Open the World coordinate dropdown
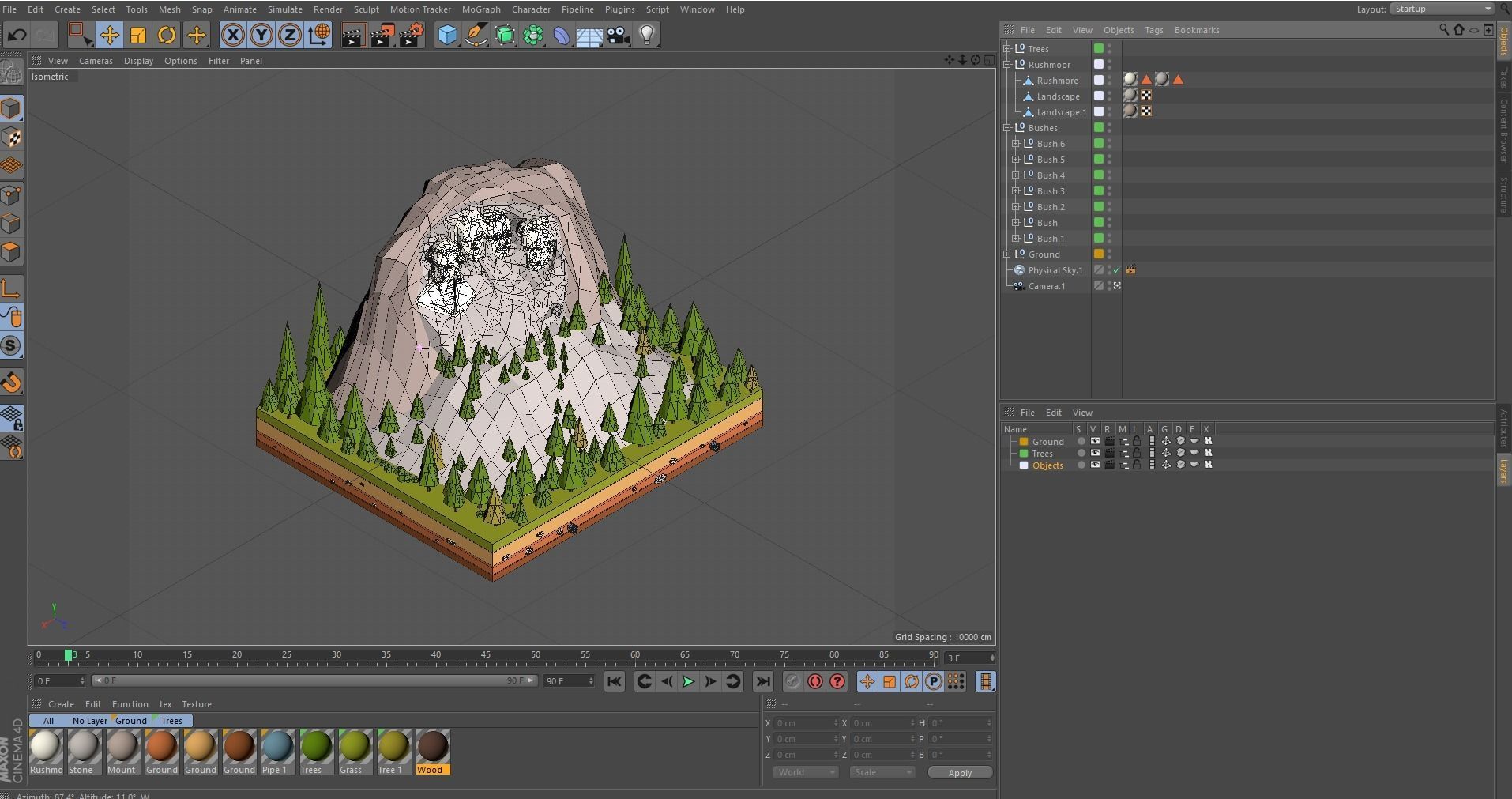1512x799 pixels. pos(806,772)
